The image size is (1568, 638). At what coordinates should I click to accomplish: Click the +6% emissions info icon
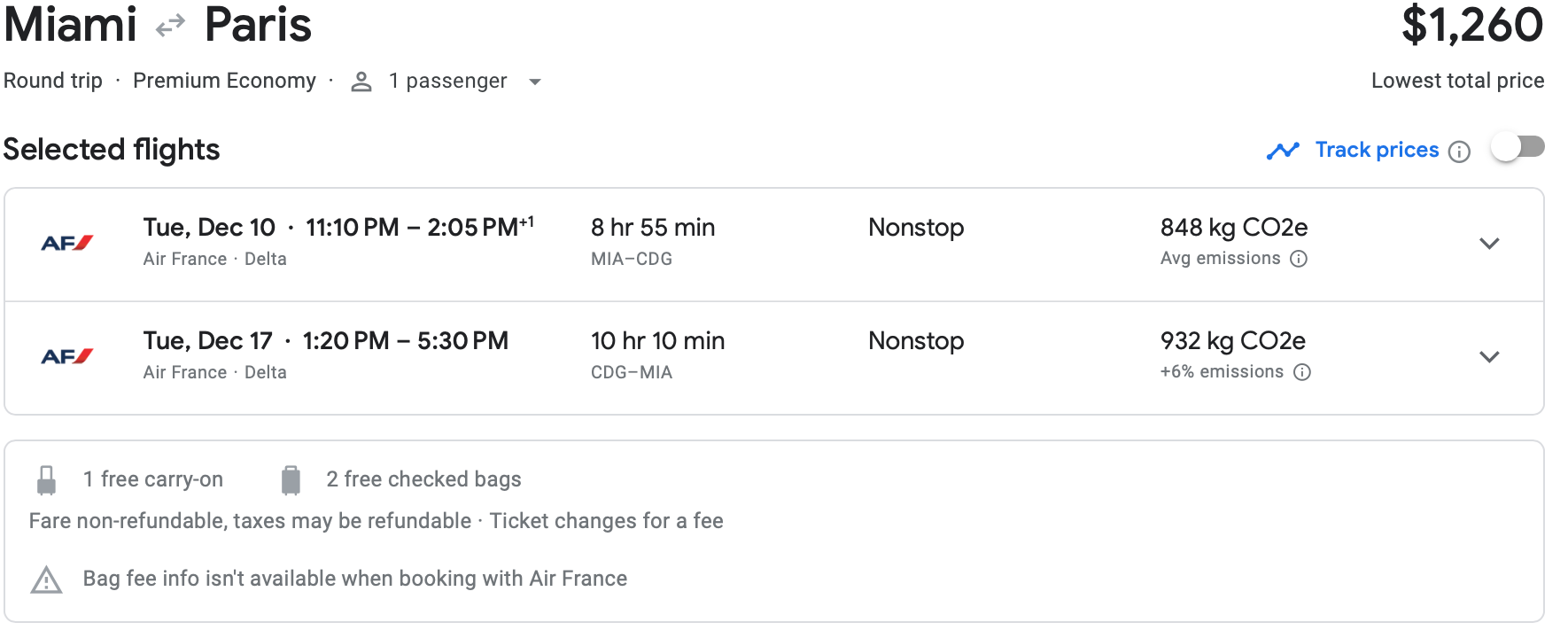pos(1302,372)
